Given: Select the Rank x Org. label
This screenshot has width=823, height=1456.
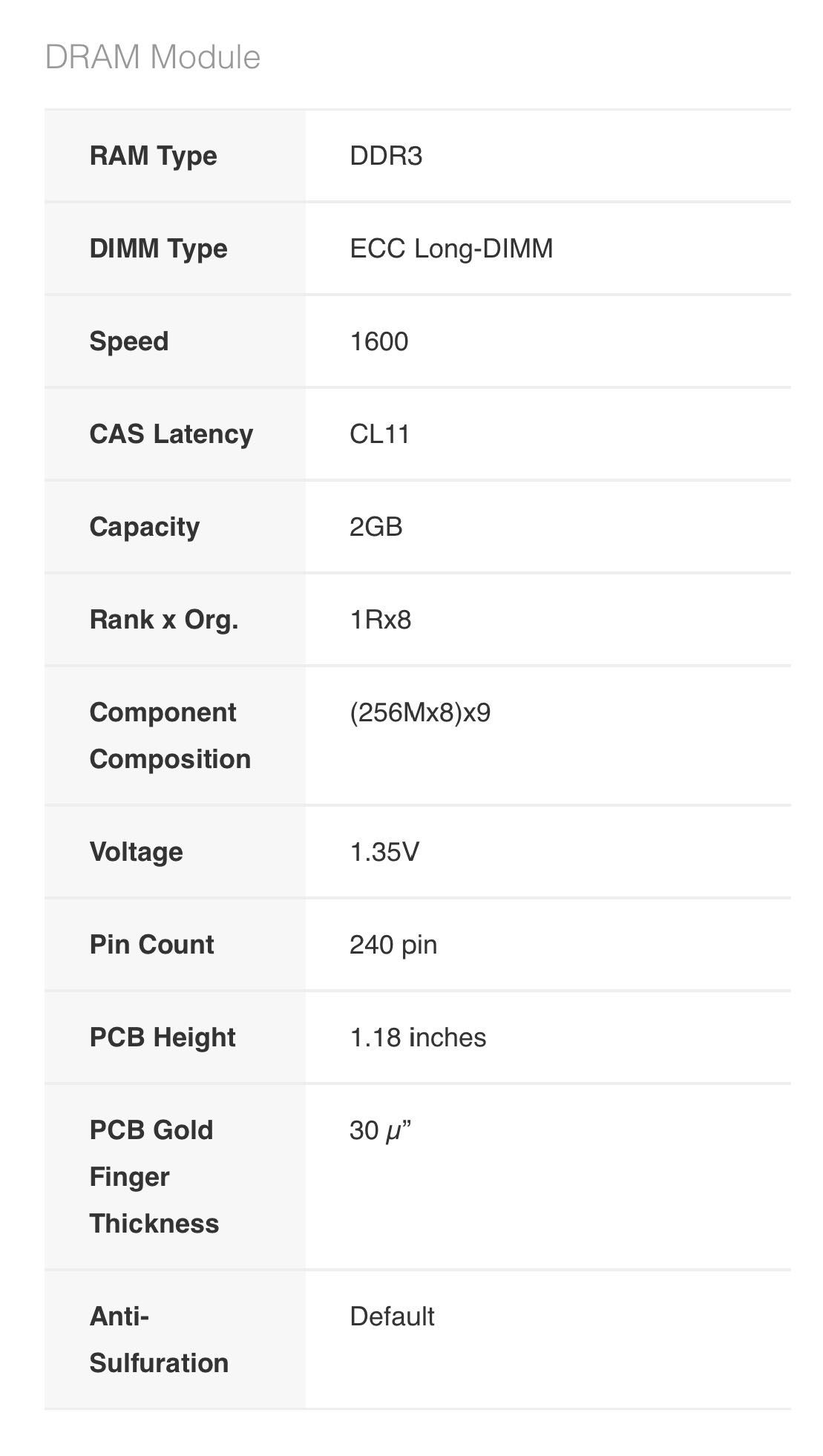Looking at the screenshot, I should pyautogui.click(x=164, y=620).
